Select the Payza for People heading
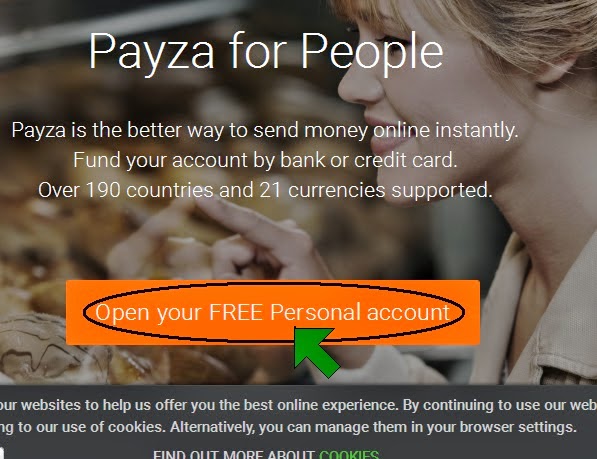597x459 pixels. [266, 52]
